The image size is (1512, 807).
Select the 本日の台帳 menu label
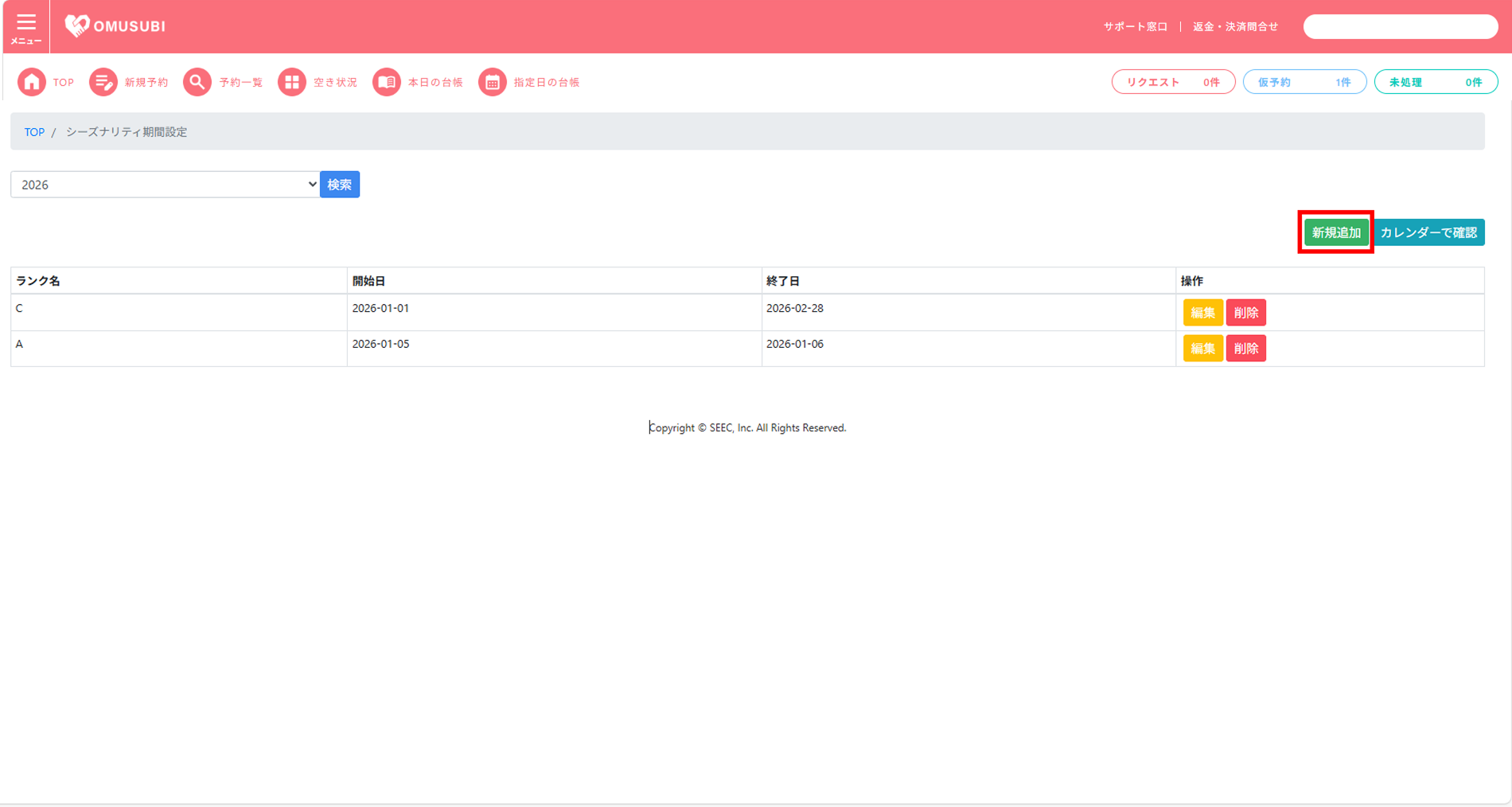[435, 83]
